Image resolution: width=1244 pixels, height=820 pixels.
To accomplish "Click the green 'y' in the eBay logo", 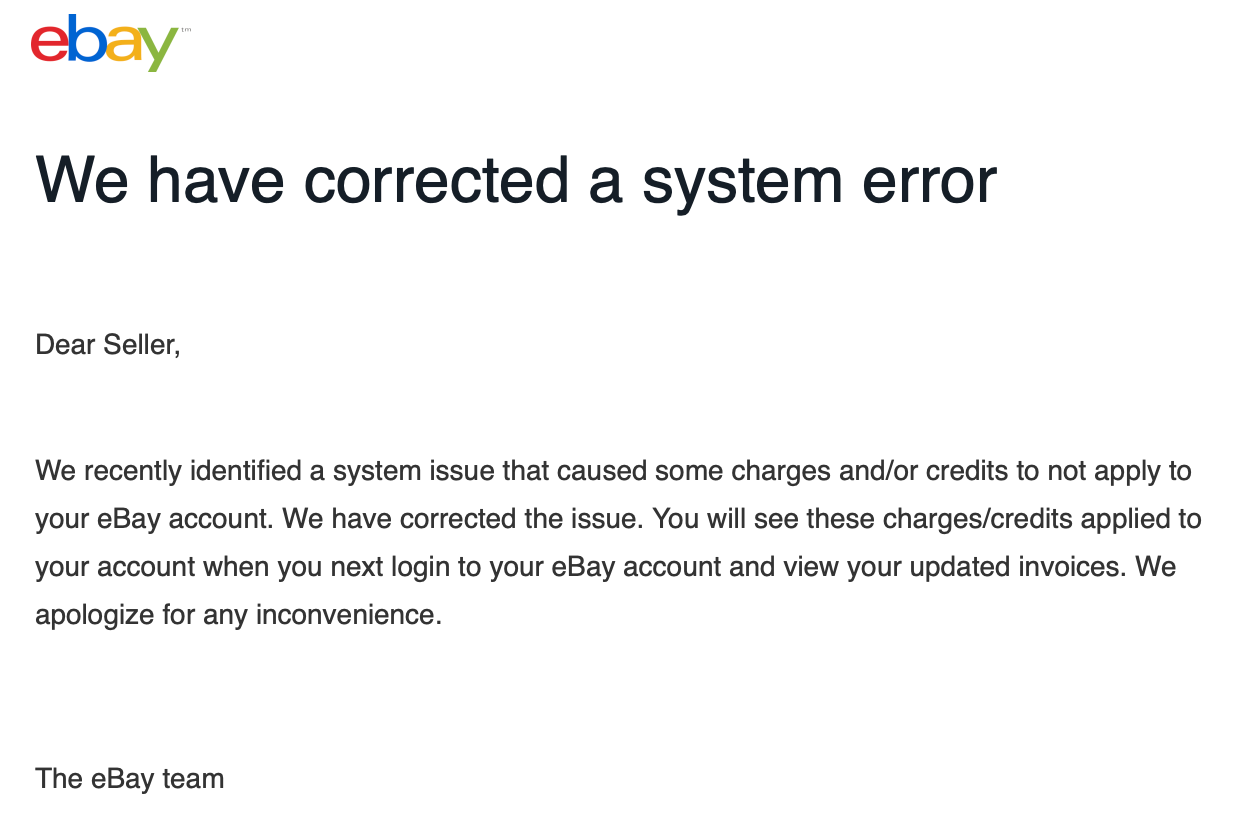I will point(158,50).
